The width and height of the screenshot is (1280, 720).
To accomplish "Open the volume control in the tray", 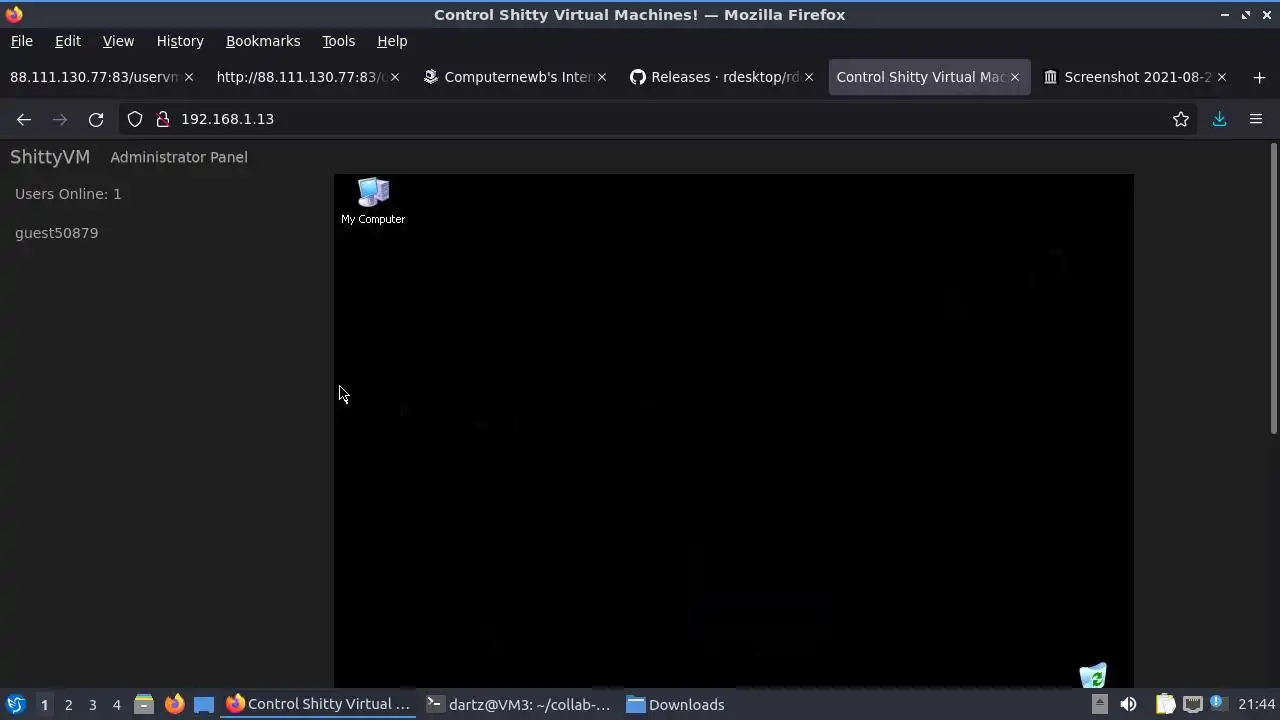I will click(1128, 705).
